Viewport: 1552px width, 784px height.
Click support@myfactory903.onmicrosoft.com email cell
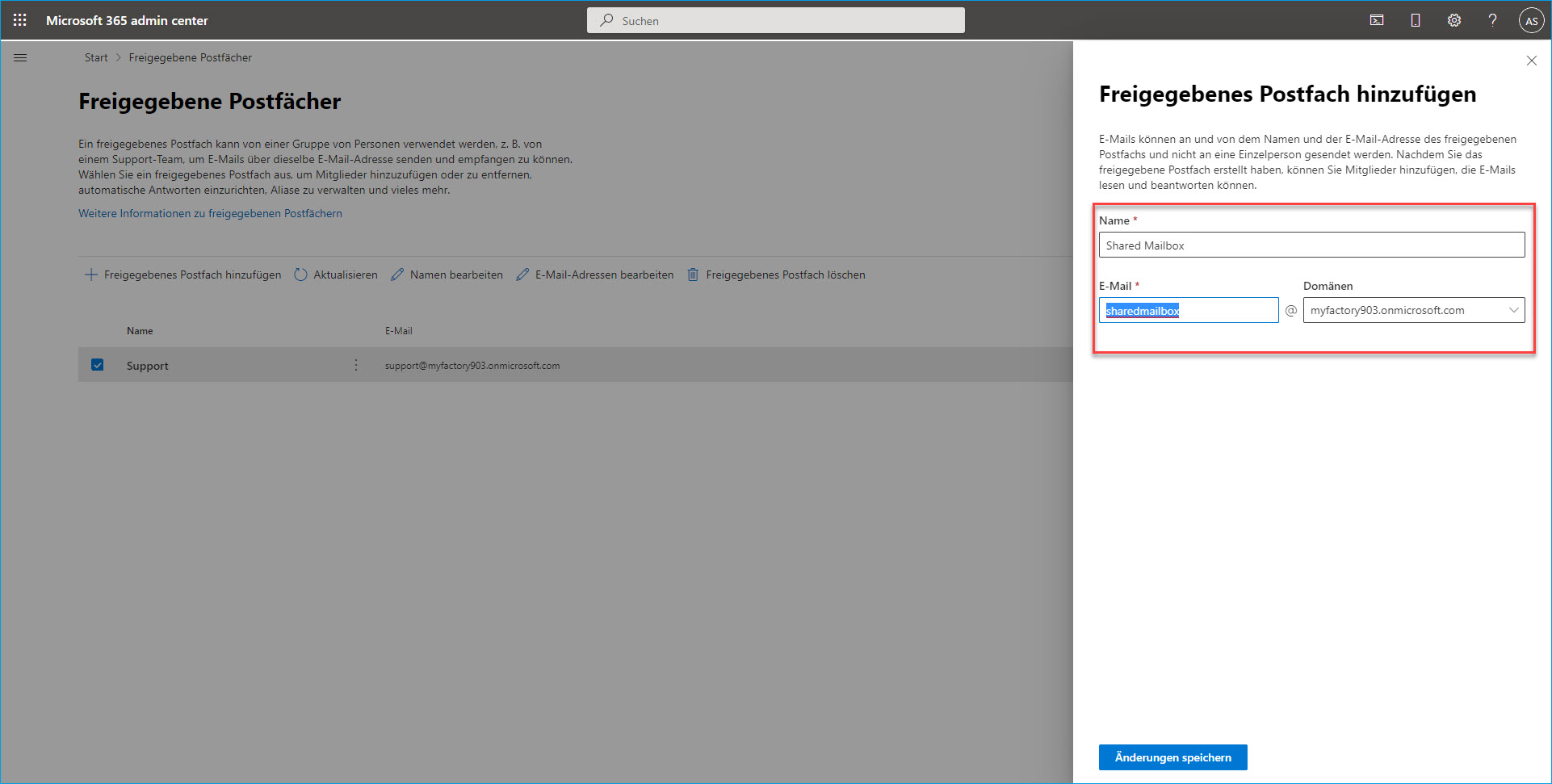[x=472, y=366]
